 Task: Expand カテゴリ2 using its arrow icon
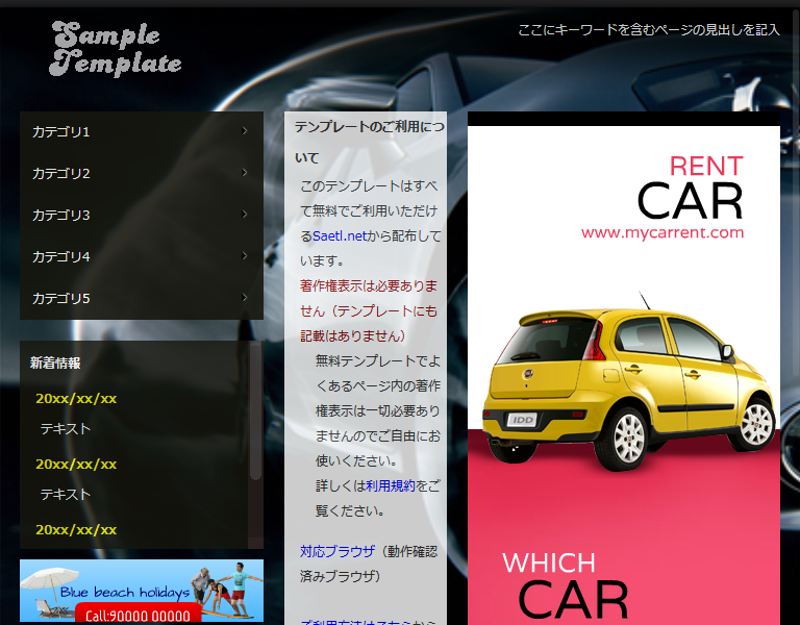tap(245, 172)
